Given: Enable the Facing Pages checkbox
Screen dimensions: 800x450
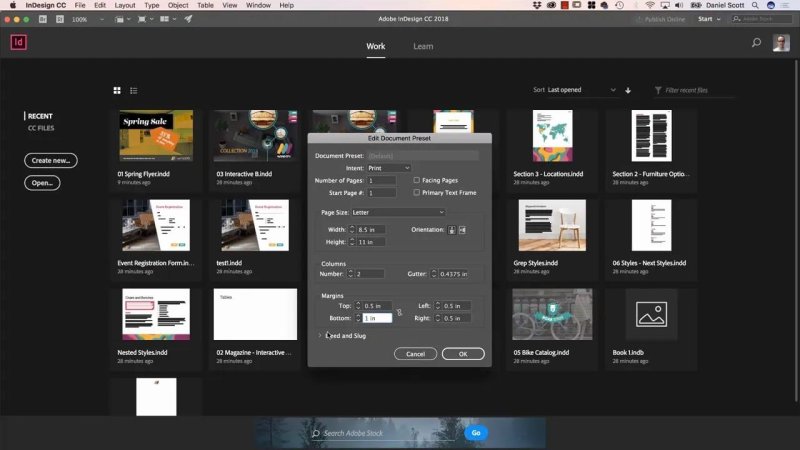Looking at the screenshot, I should [416, 180].
